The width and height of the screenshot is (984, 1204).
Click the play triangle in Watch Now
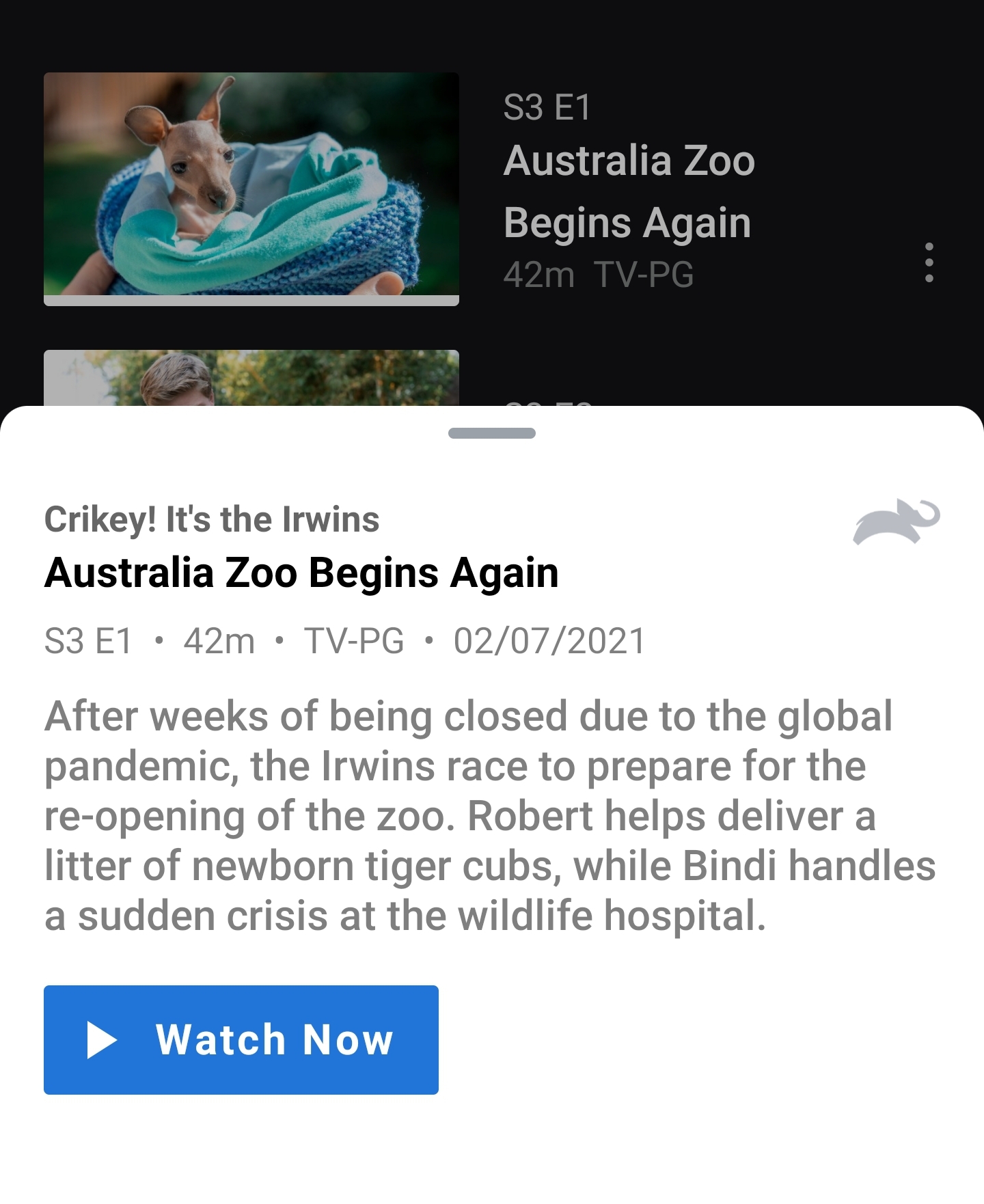(102, 1040)
